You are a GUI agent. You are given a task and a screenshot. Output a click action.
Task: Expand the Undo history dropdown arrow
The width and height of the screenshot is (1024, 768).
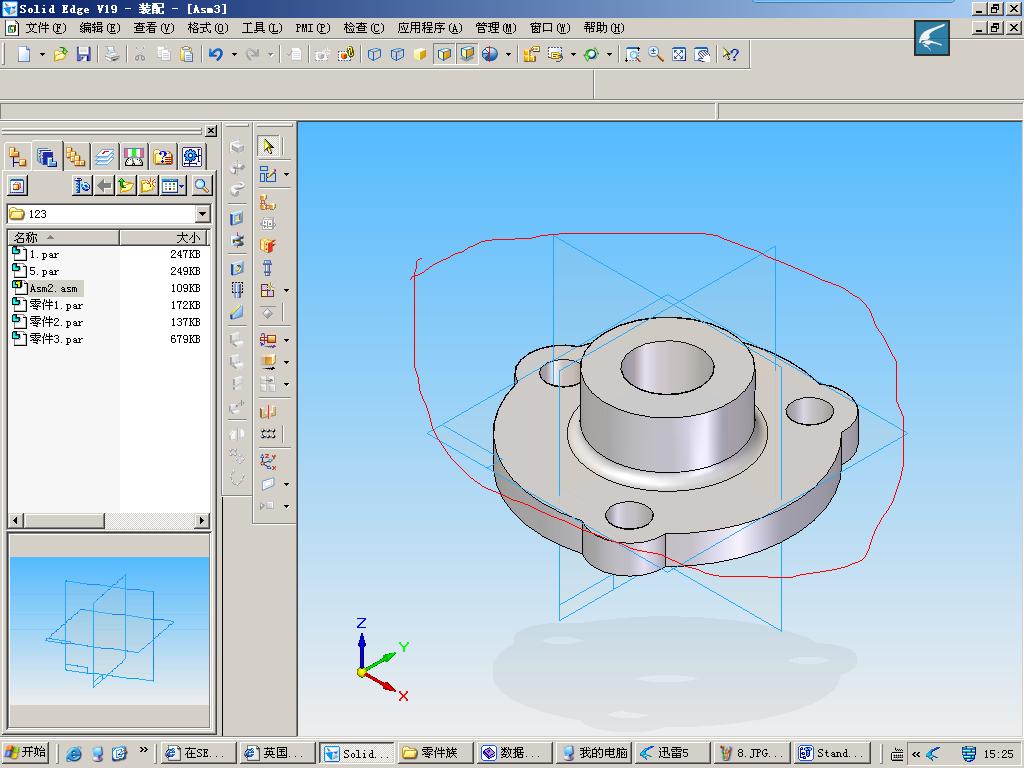(234, 54)
